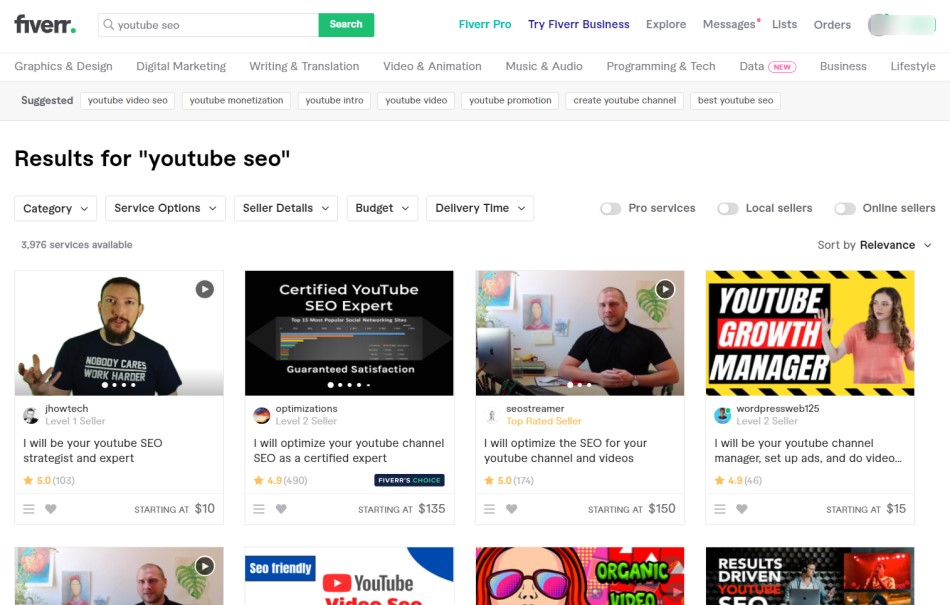950x605 pixels.
Task: Open list menu for optimizations gig
Action: pos(259,509)
